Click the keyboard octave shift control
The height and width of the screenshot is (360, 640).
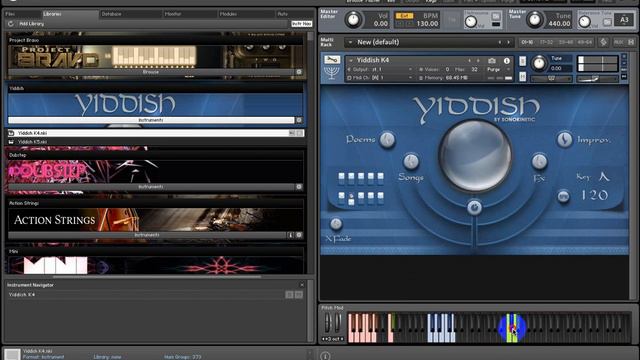(x=333, y=339)
